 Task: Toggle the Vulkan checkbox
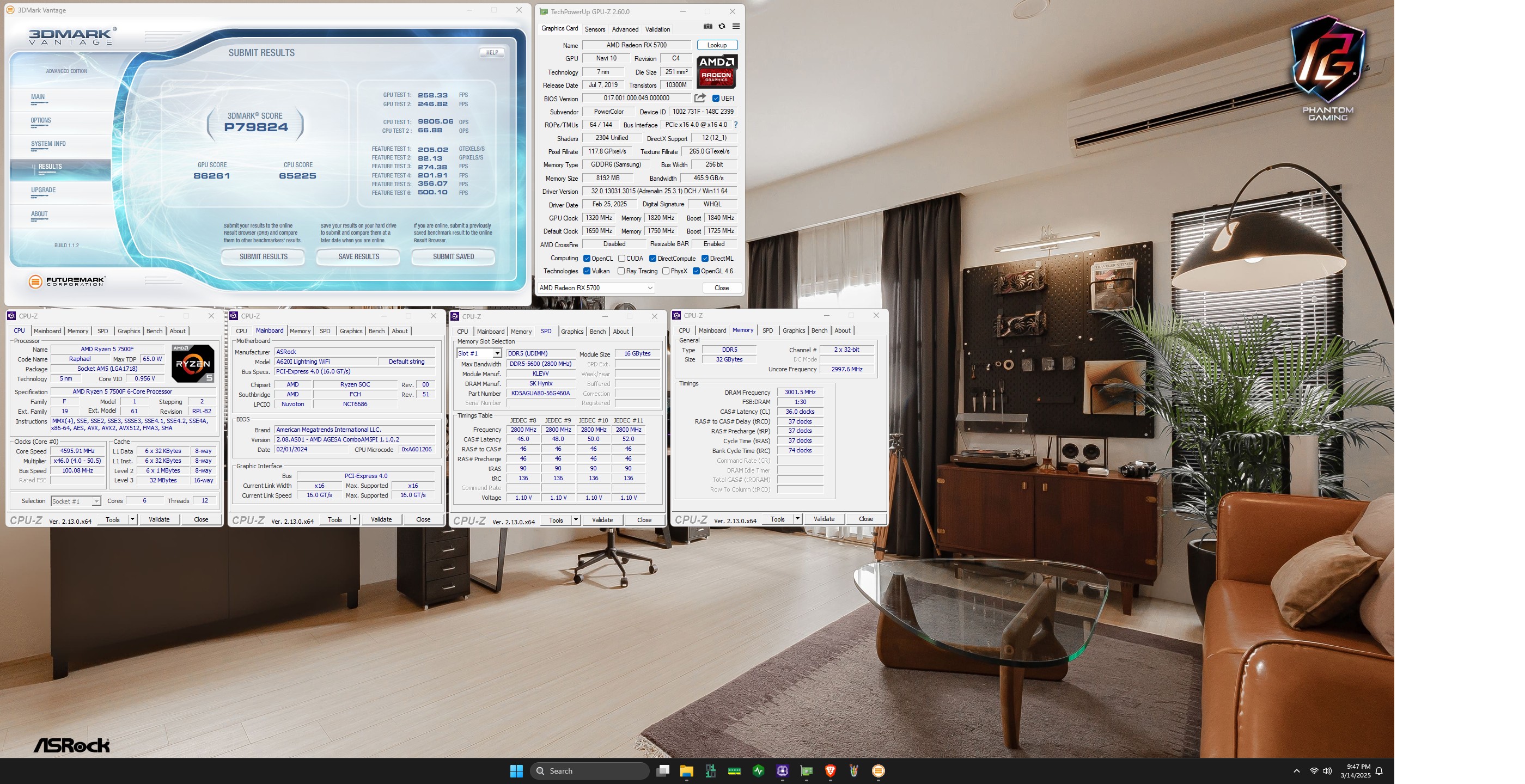(587, 271)
